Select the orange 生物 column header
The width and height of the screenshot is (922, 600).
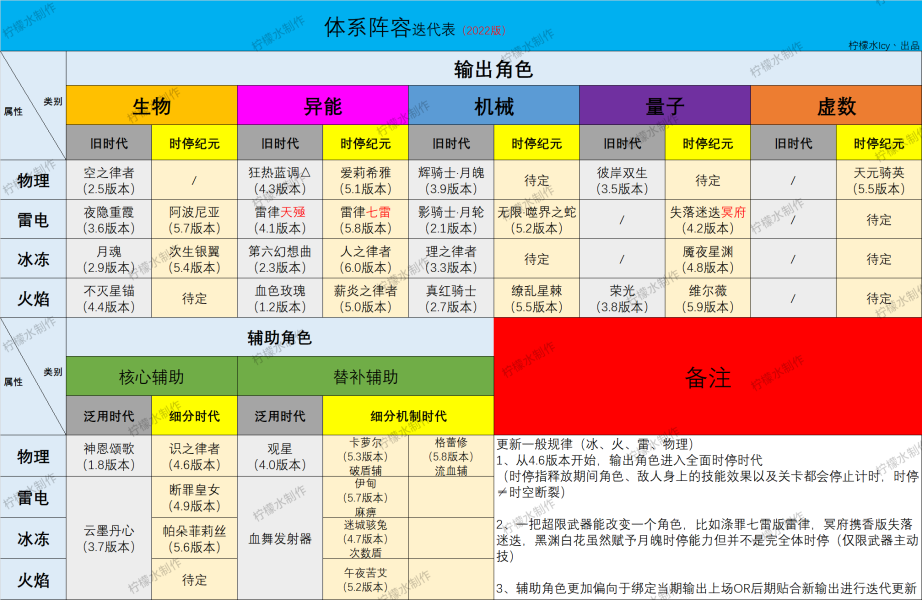coord(152,105)
